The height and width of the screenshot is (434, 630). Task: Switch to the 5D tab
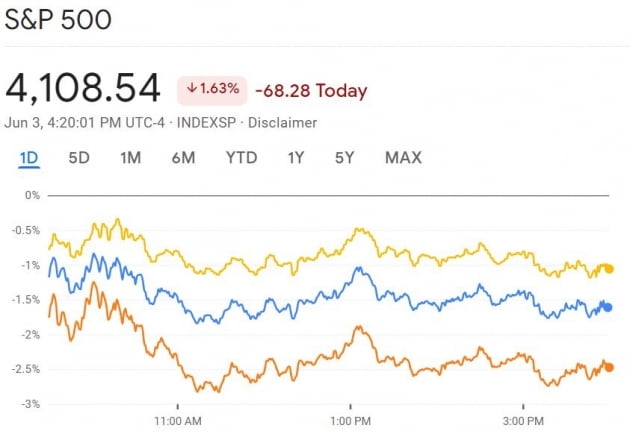pyautogui.click(x=79, y=157)
